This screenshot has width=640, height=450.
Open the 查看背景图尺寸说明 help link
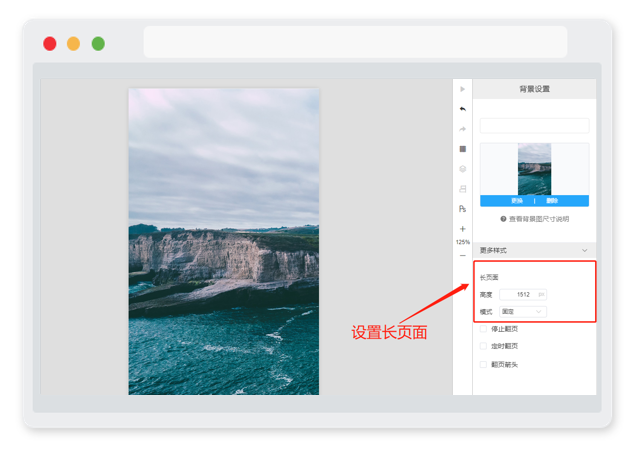tap(535, 219)
